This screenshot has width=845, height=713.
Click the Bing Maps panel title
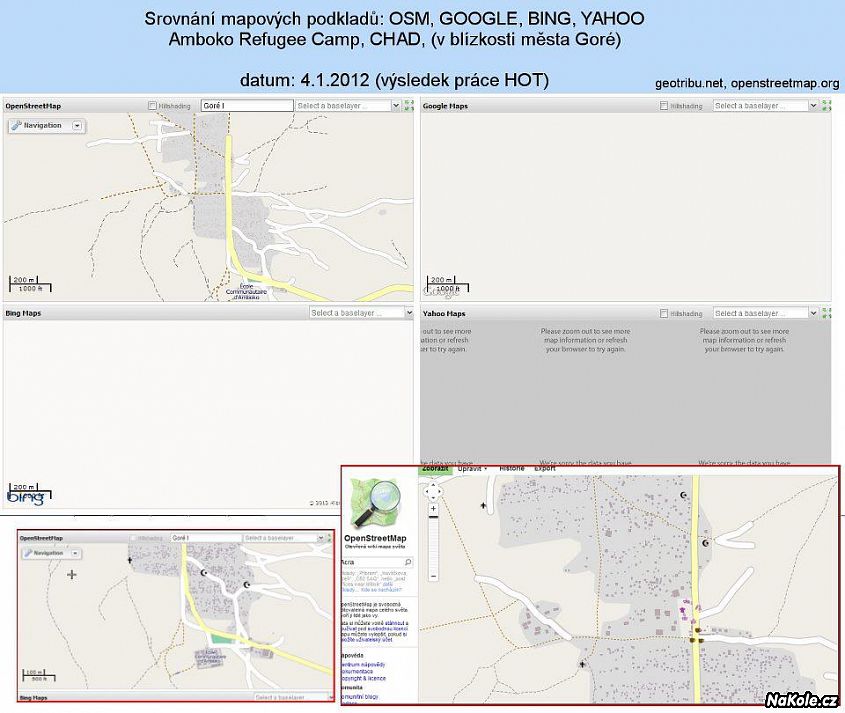point(23,313)
